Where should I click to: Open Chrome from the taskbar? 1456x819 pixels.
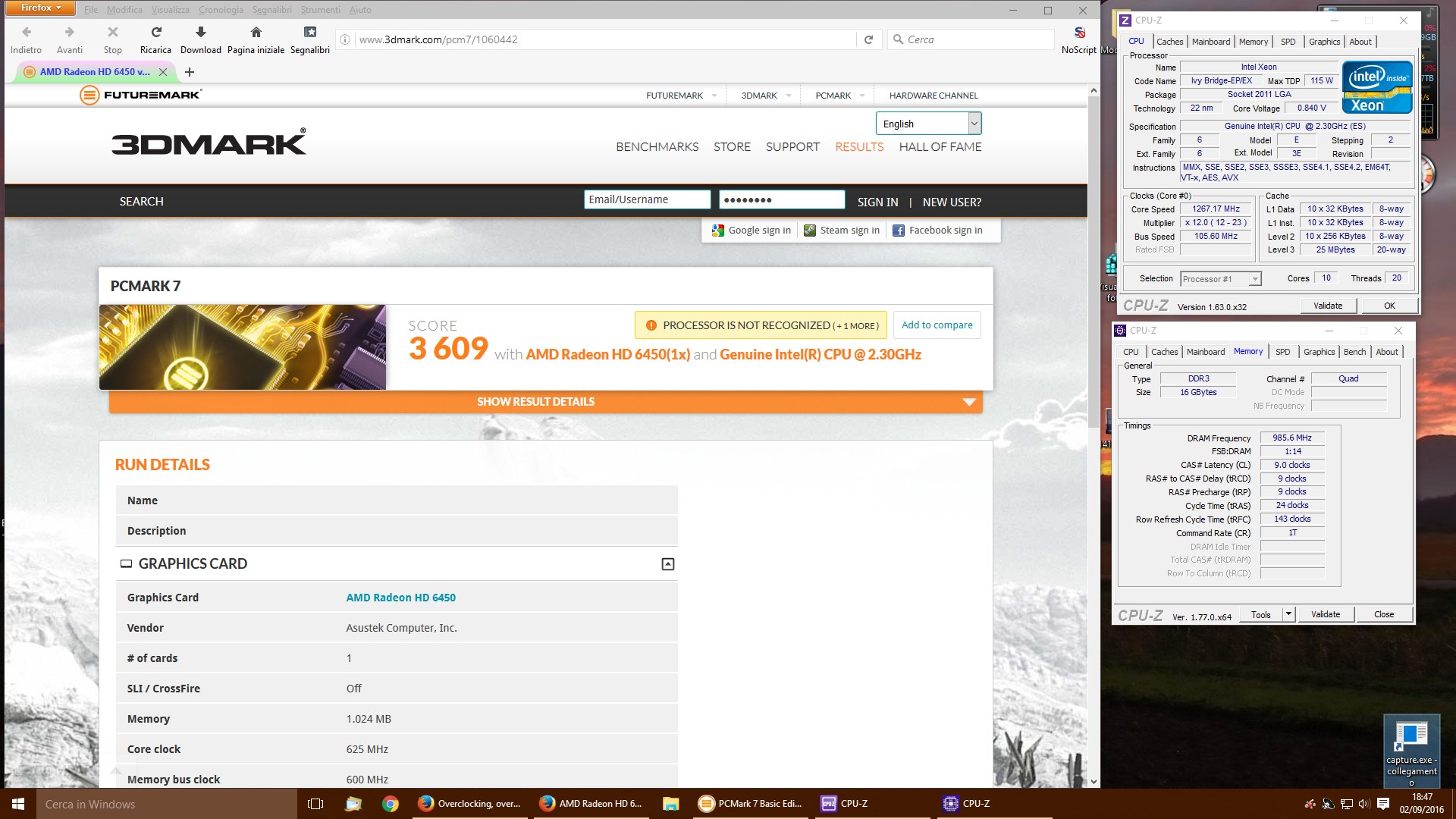point(391,804)
